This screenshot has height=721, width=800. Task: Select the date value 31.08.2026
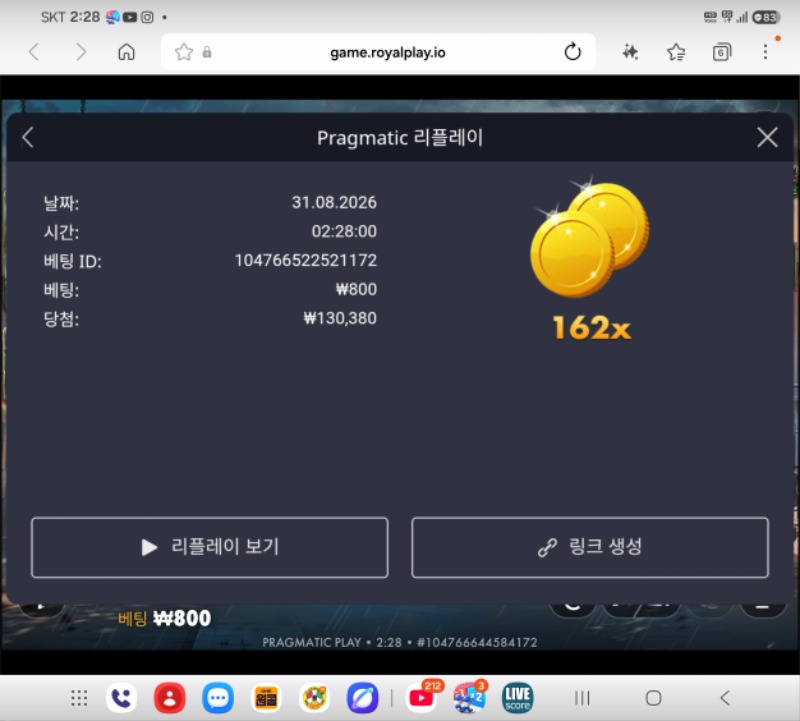tap(334, 203)
